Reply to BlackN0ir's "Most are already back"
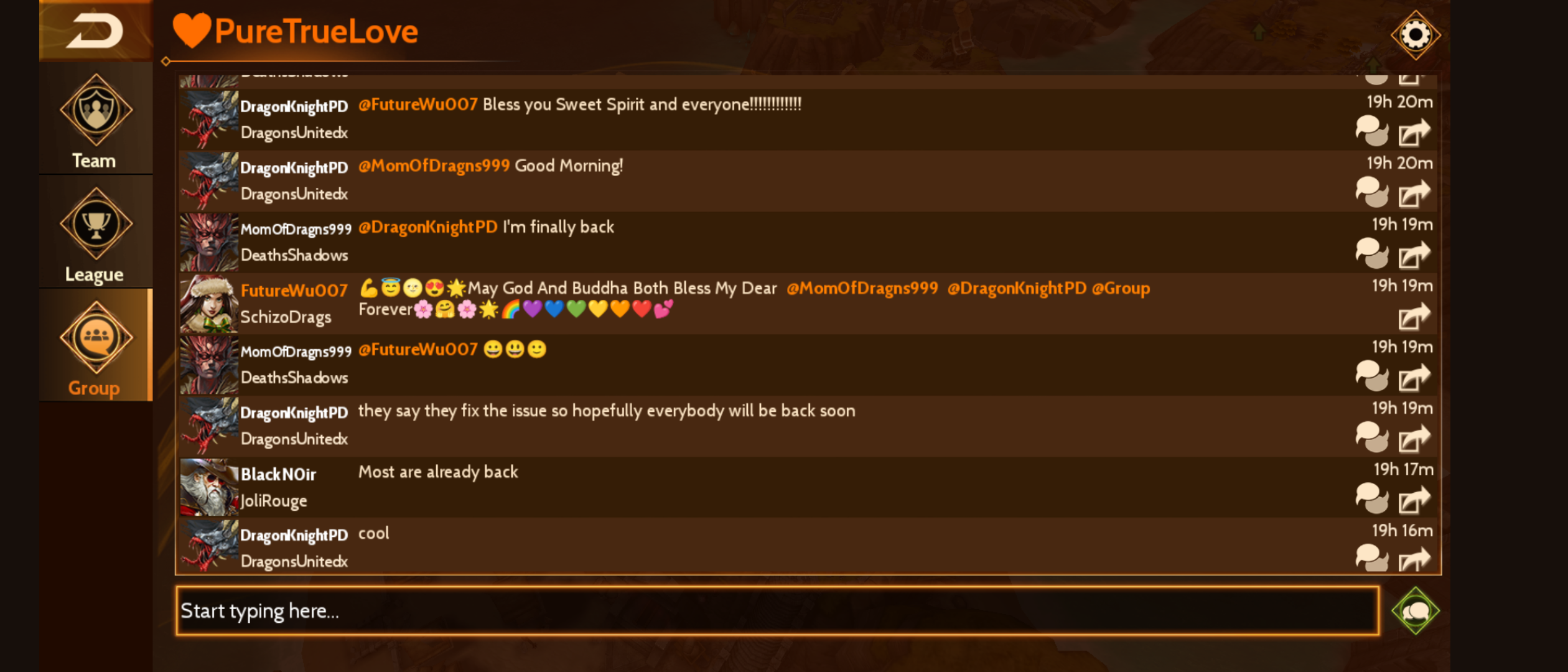The image size is (1568, 672). 1372,498
